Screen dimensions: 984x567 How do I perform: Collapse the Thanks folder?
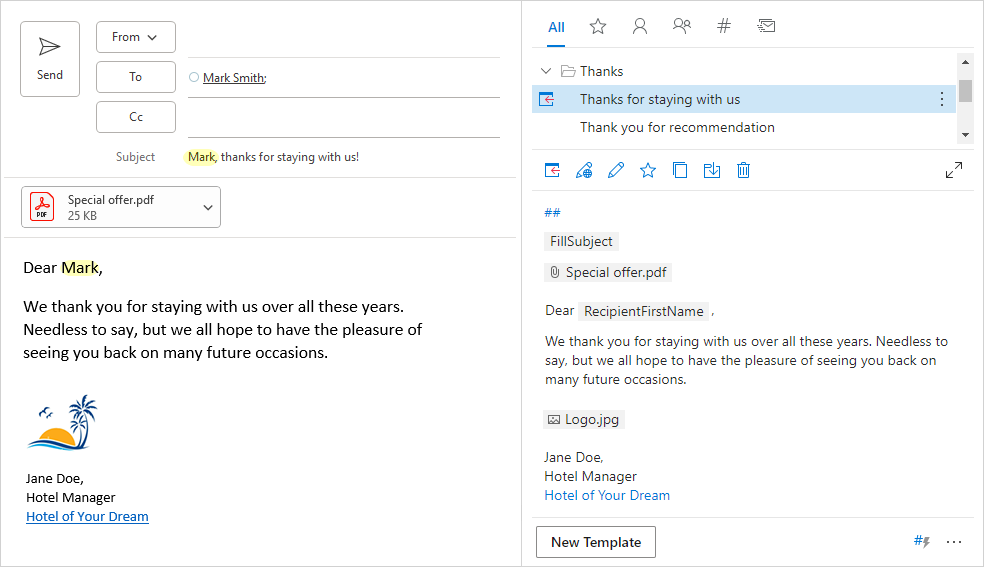tap(546, 71)
